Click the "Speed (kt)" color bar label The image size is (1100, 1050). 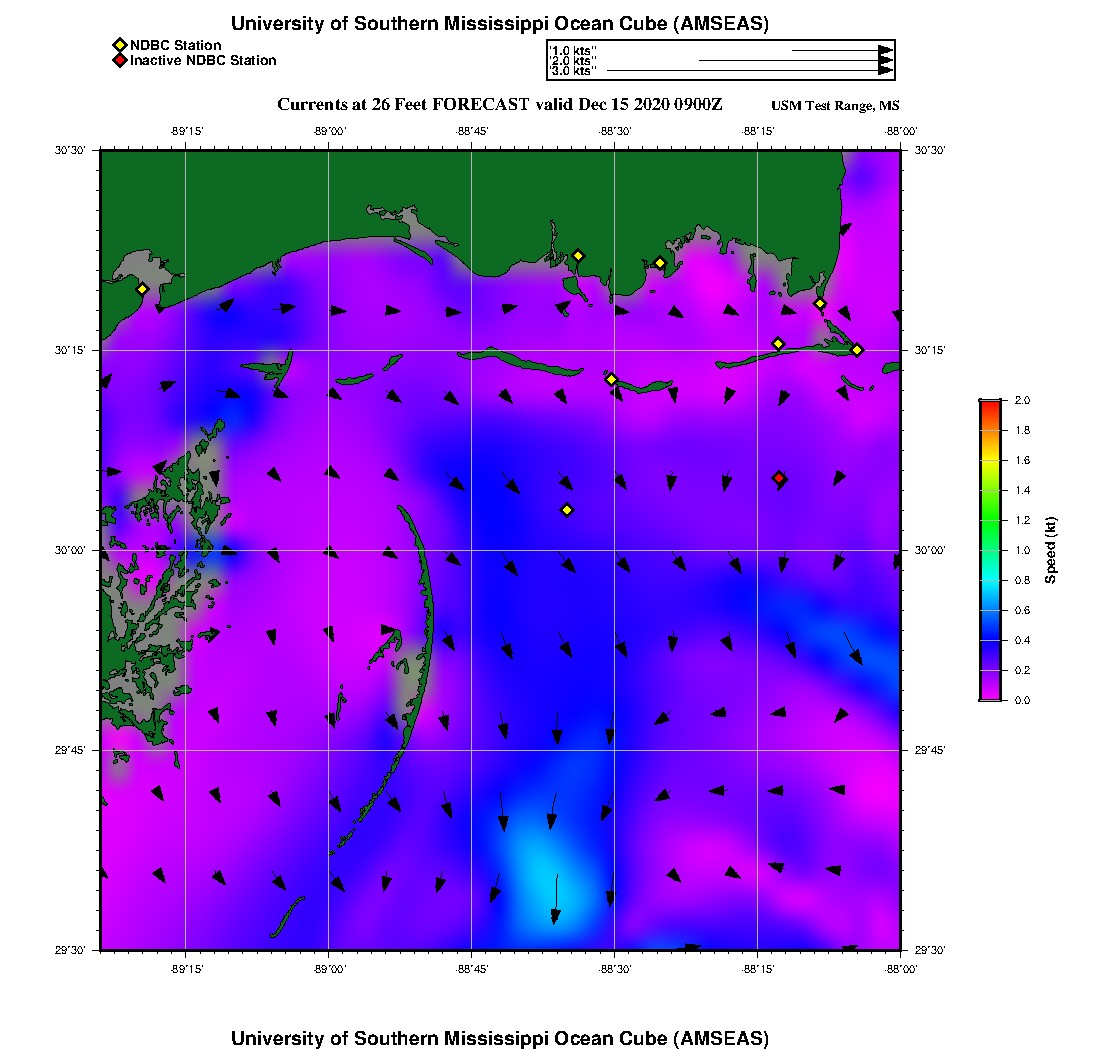click(1051, 550)
